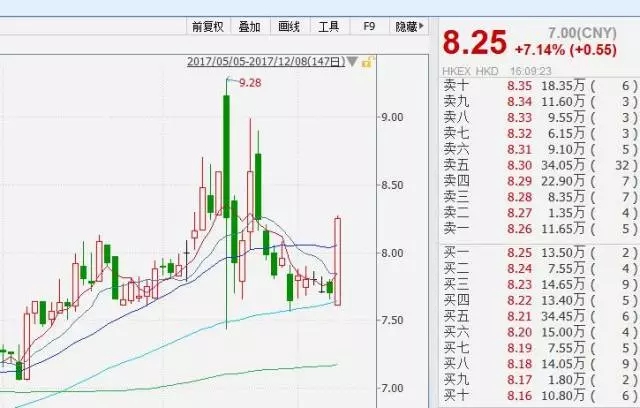
Task: Select the 卖九 row at 8.34
Action: 540,102
